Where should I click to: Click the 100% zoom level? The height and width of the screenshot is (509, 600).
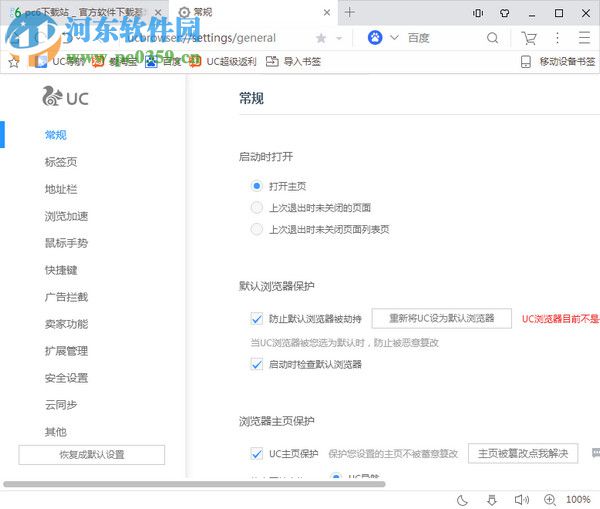tap(578, 500)
